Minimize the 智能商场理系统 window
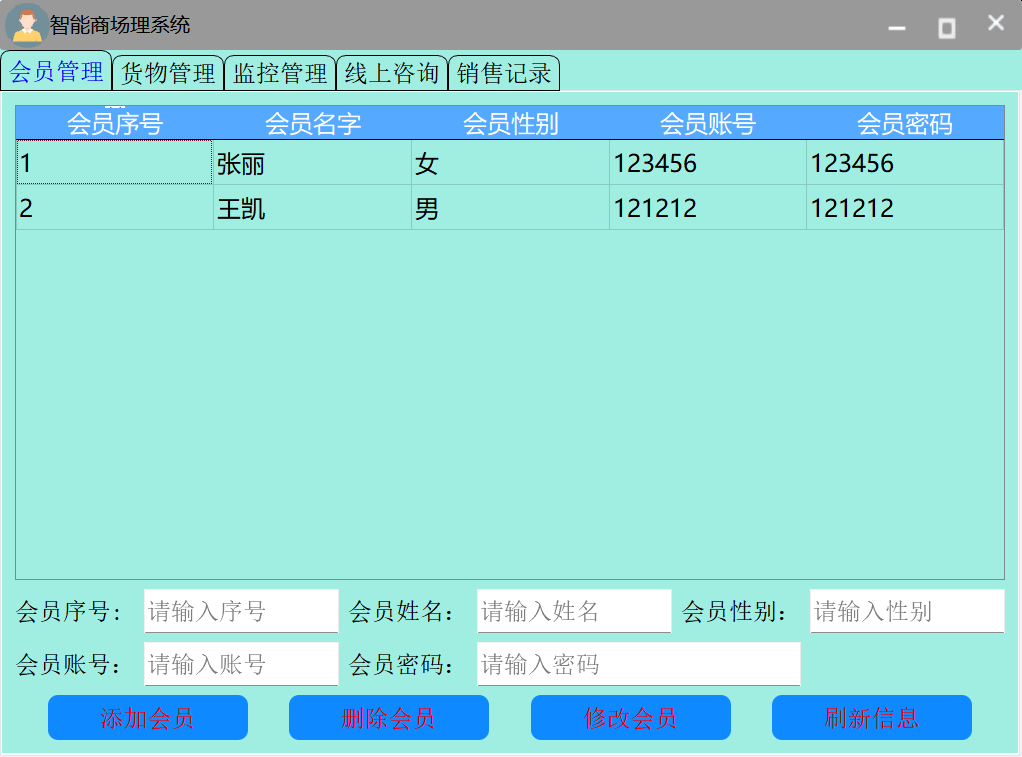The image size is (1022, 757). 897,27
